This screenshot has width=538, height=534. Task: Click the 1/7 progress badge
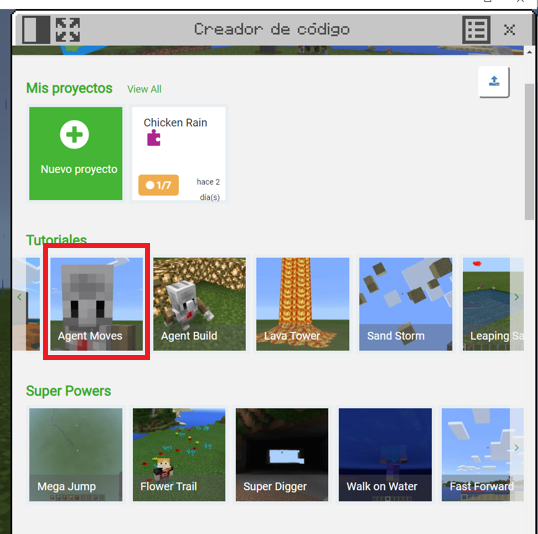159,185
